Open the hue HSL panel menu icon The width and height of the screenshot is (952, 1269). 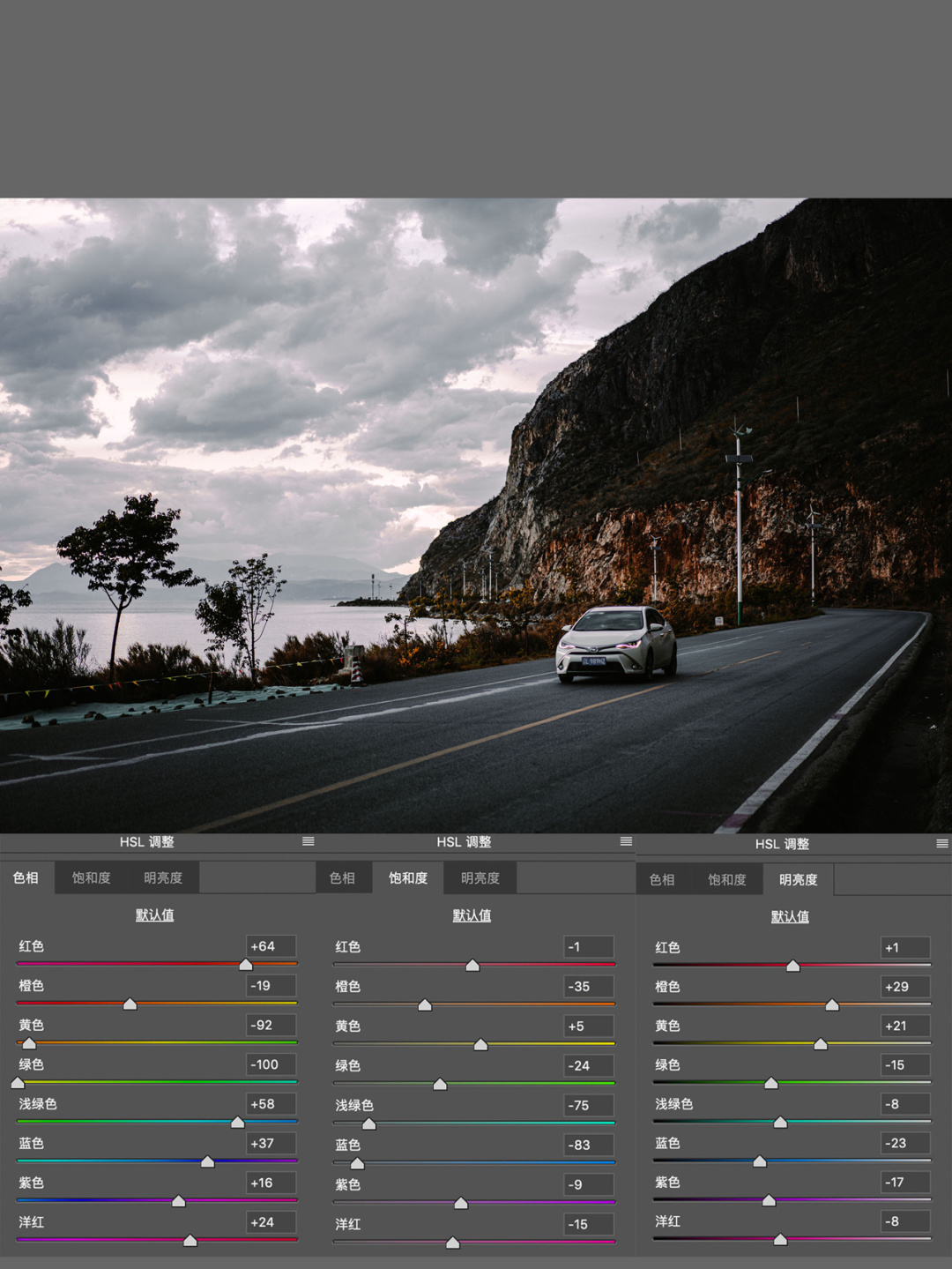point(309,841)
